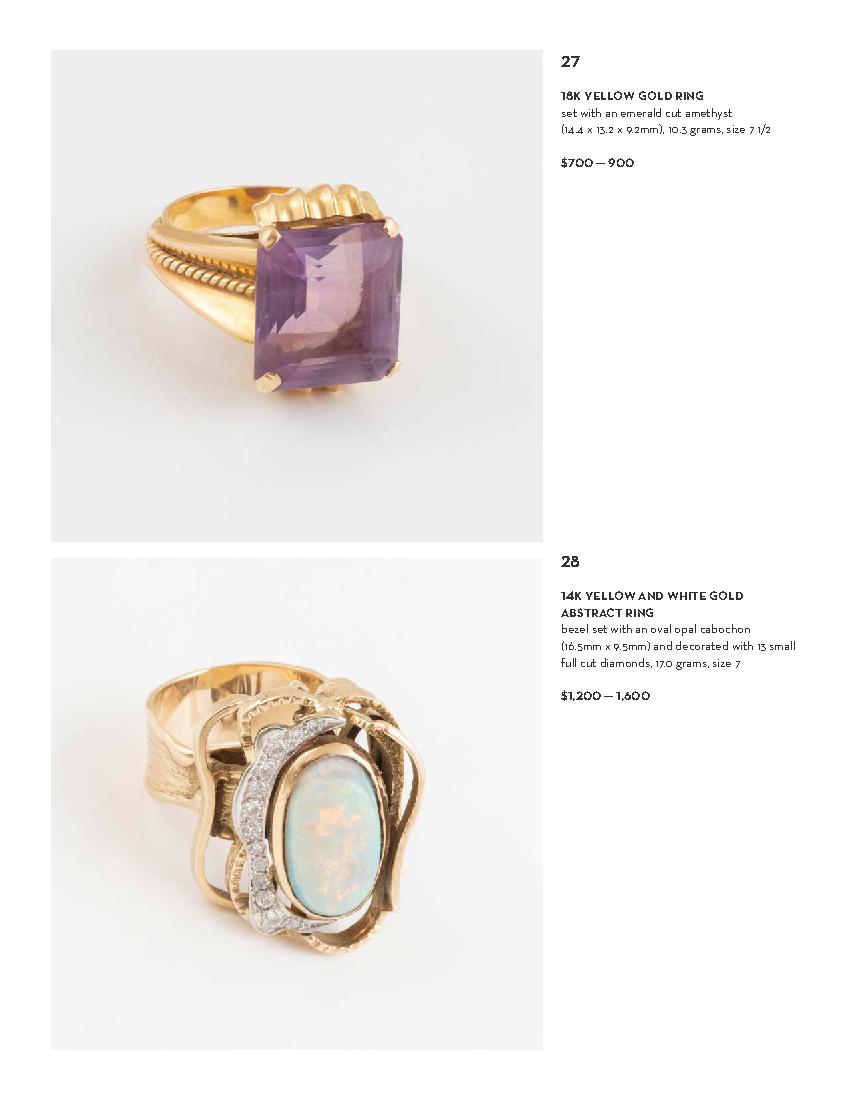This screenshot has width=850, height=1100.
Task: Click the oval opal cabochon
Action: click(333, 827)
